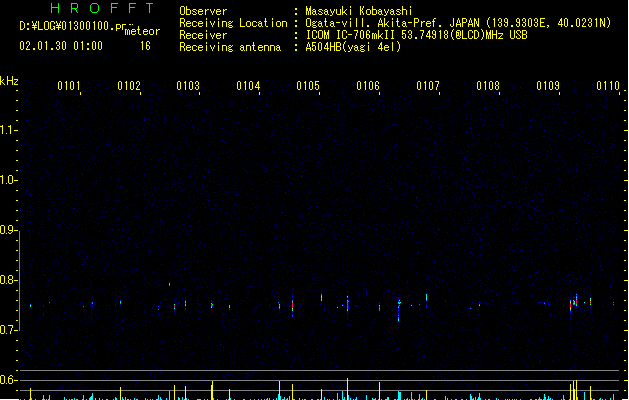
Task: Click the meteor count value 16
Action: point(145,46)
